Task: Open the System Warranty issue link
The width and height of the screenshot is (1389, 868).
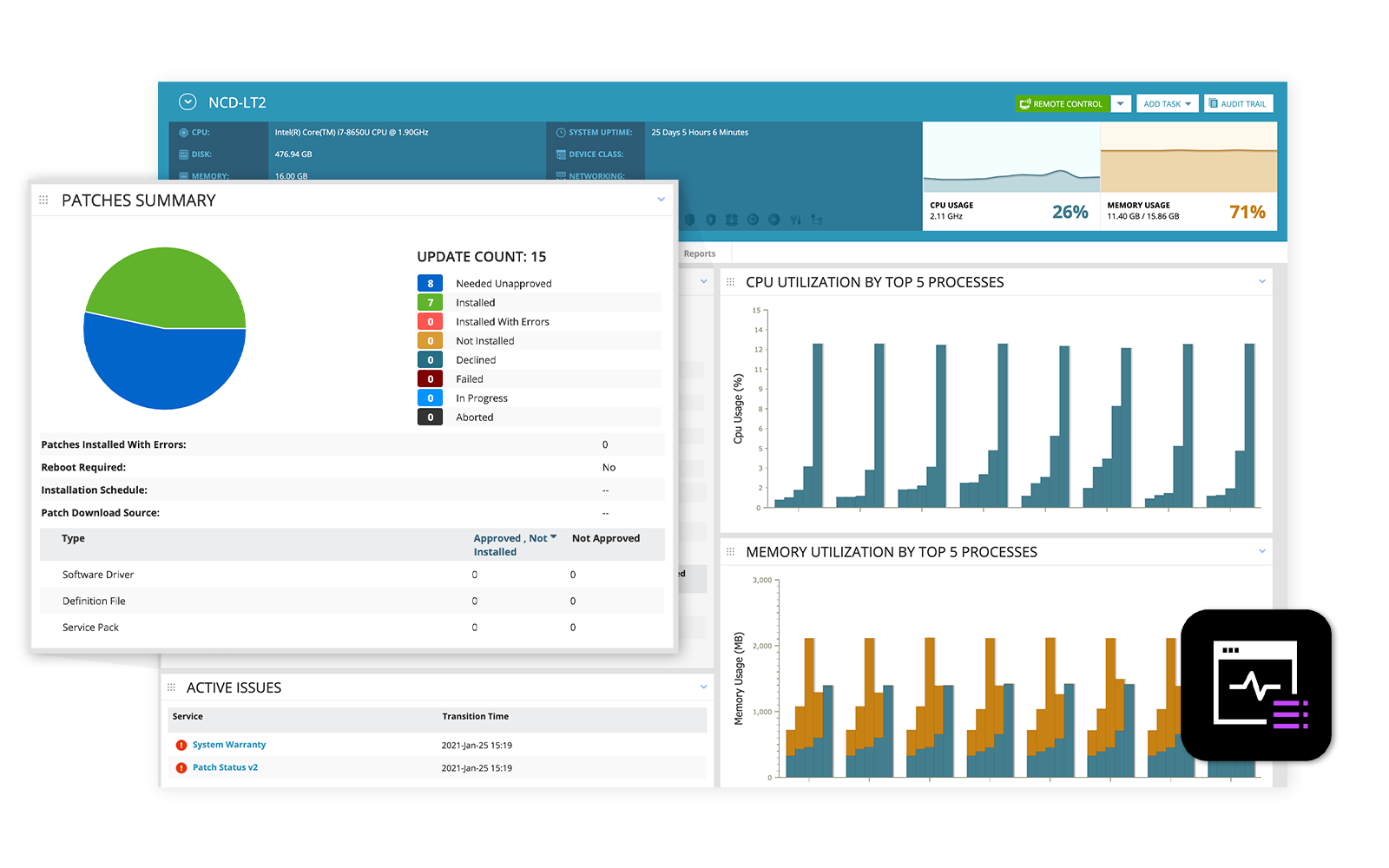Action: 229,745
